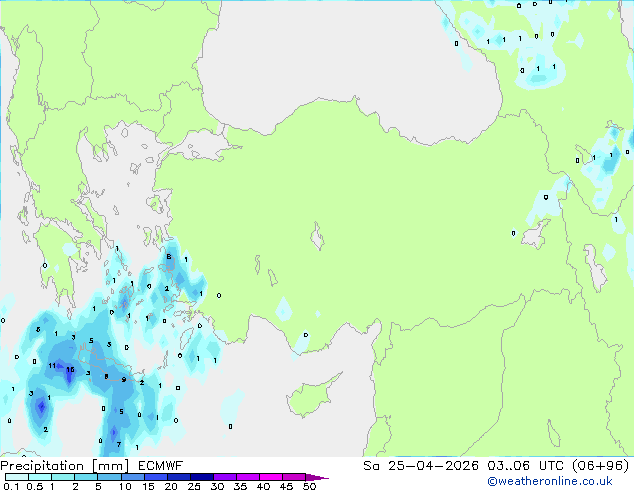Pick the 0.5–1 mm legend swatch
This screenshot has width=634, height=490.
pyautogui.click(x=40, y=477)
